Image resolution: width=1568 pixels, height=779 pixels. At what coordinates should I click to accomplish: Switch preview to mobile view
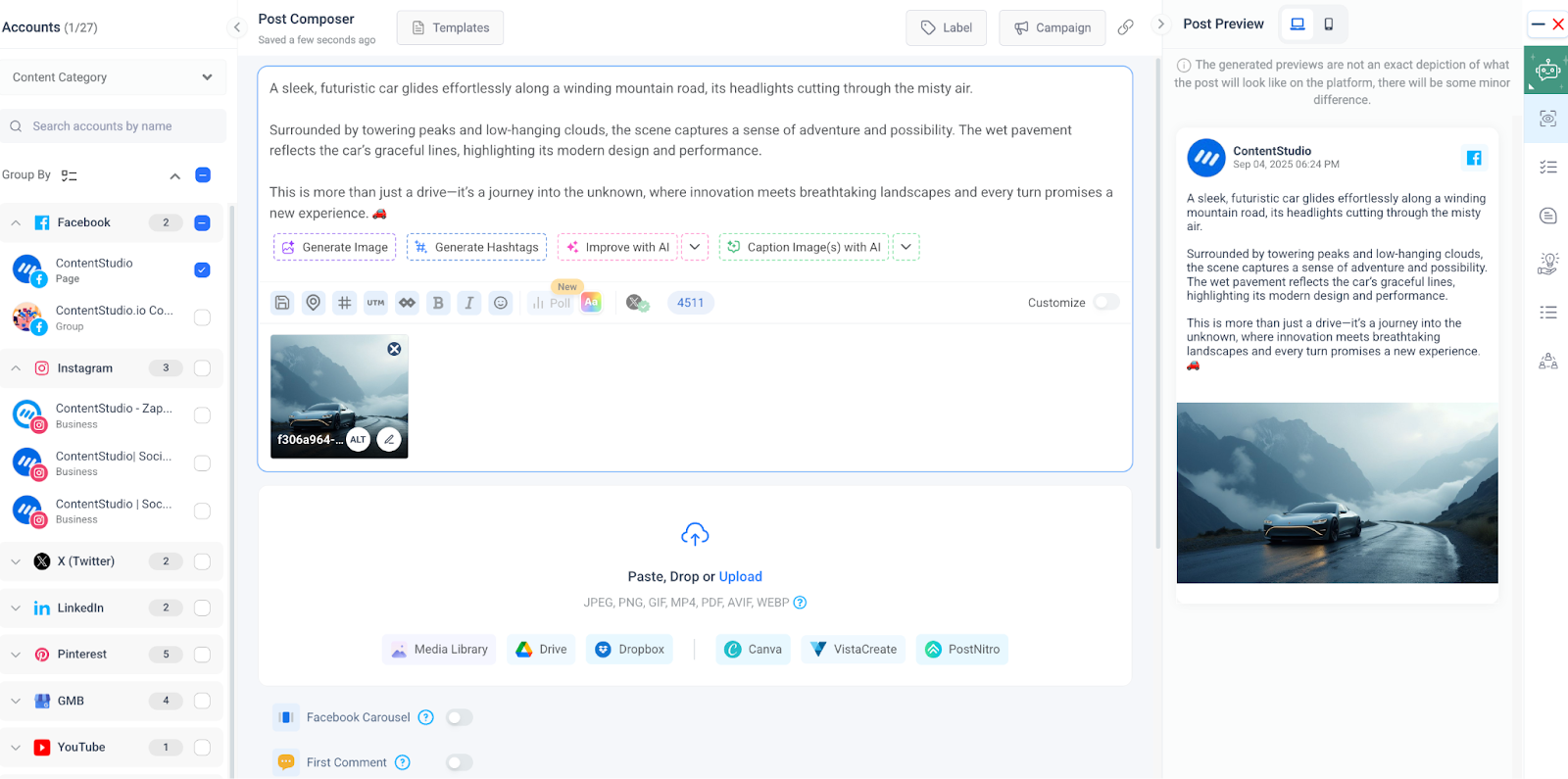1329,24
